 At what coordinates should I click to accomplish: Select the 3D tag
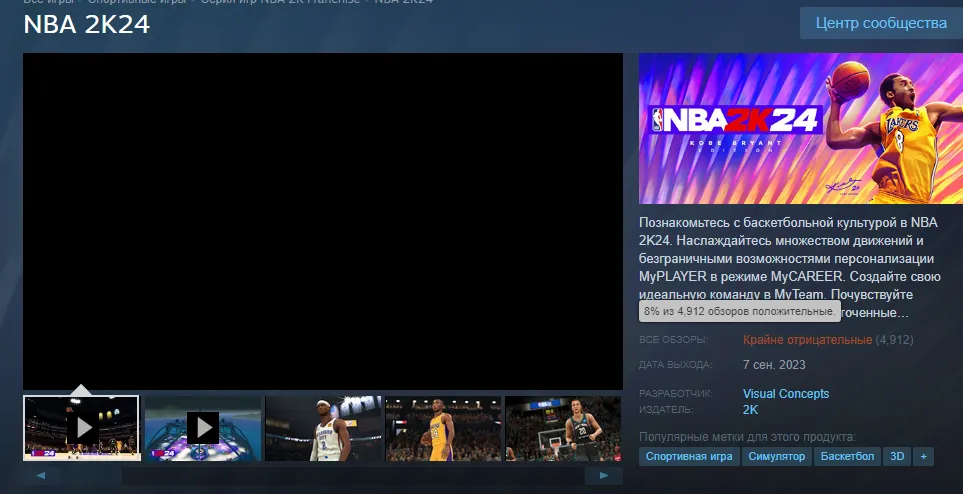click(897, 457)
